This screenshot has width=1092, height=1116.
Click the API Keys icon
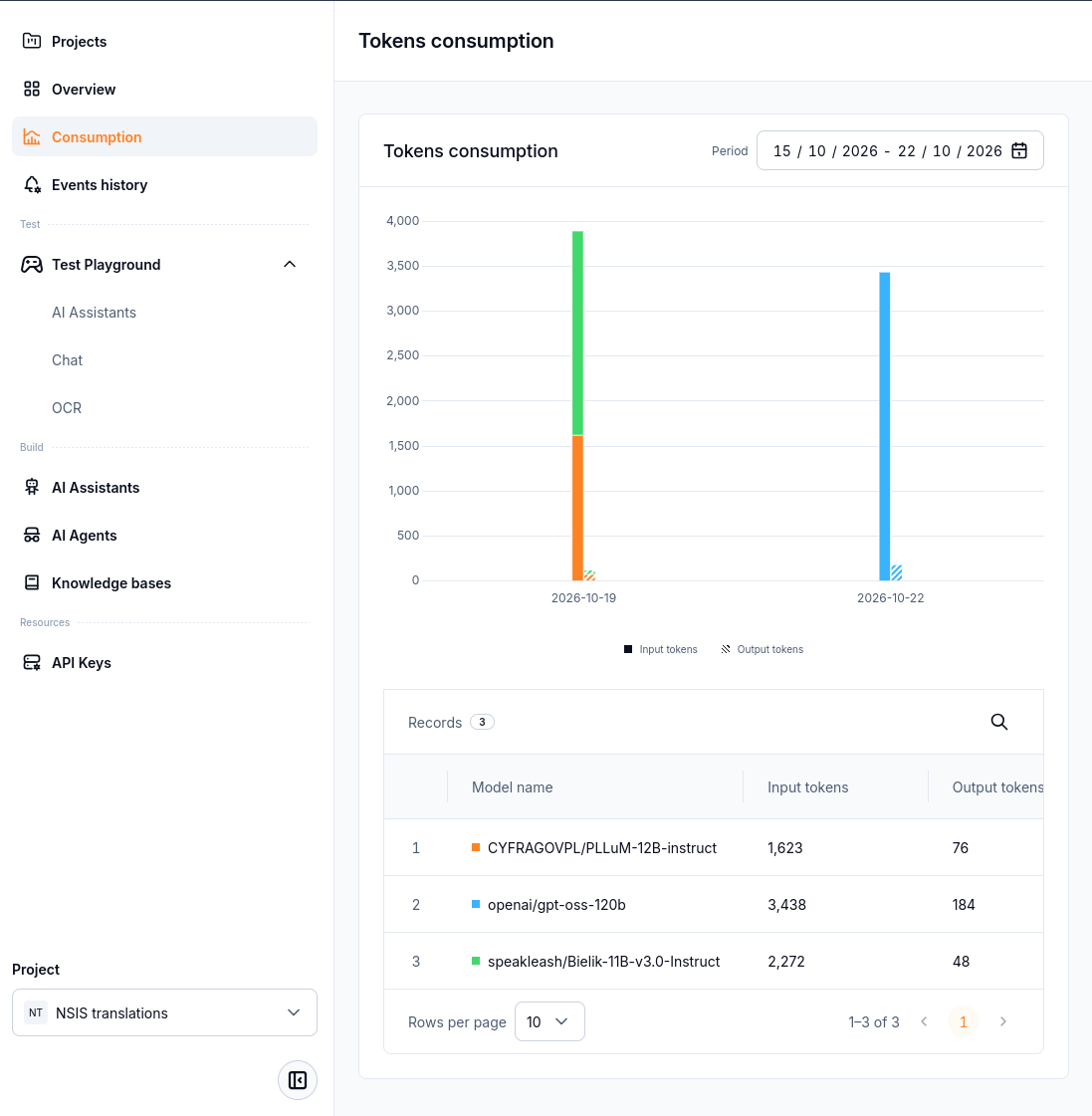point(31,663)
